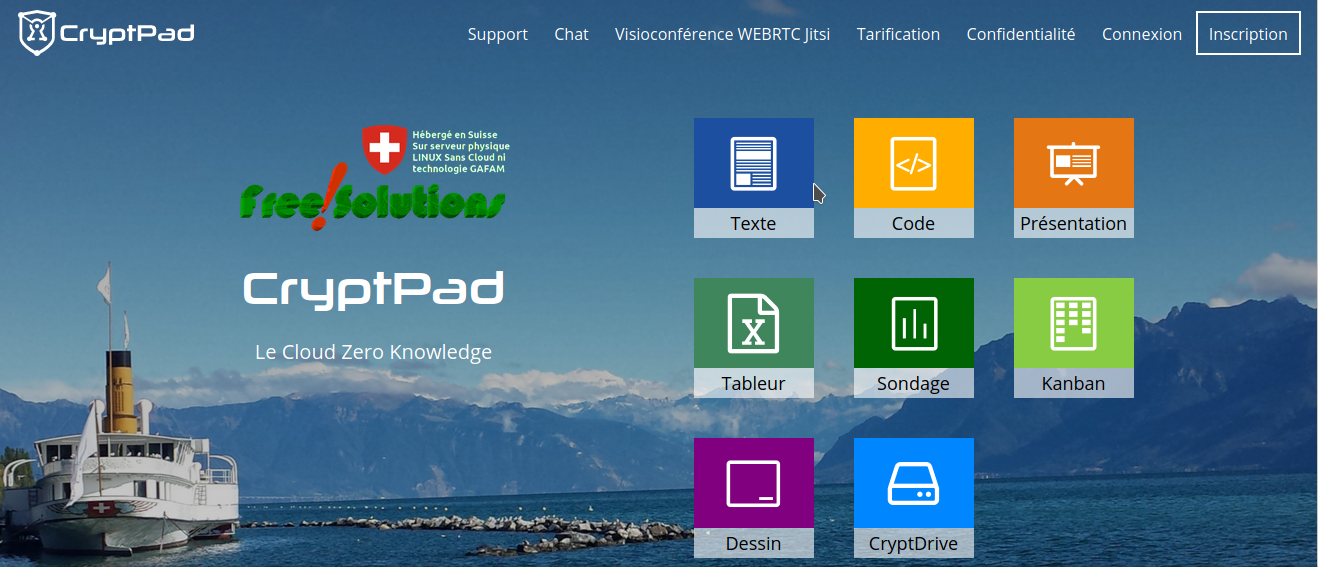Click the Kanban tile label
Screen dimensions: 1318x567
[x=1073, y=383]
